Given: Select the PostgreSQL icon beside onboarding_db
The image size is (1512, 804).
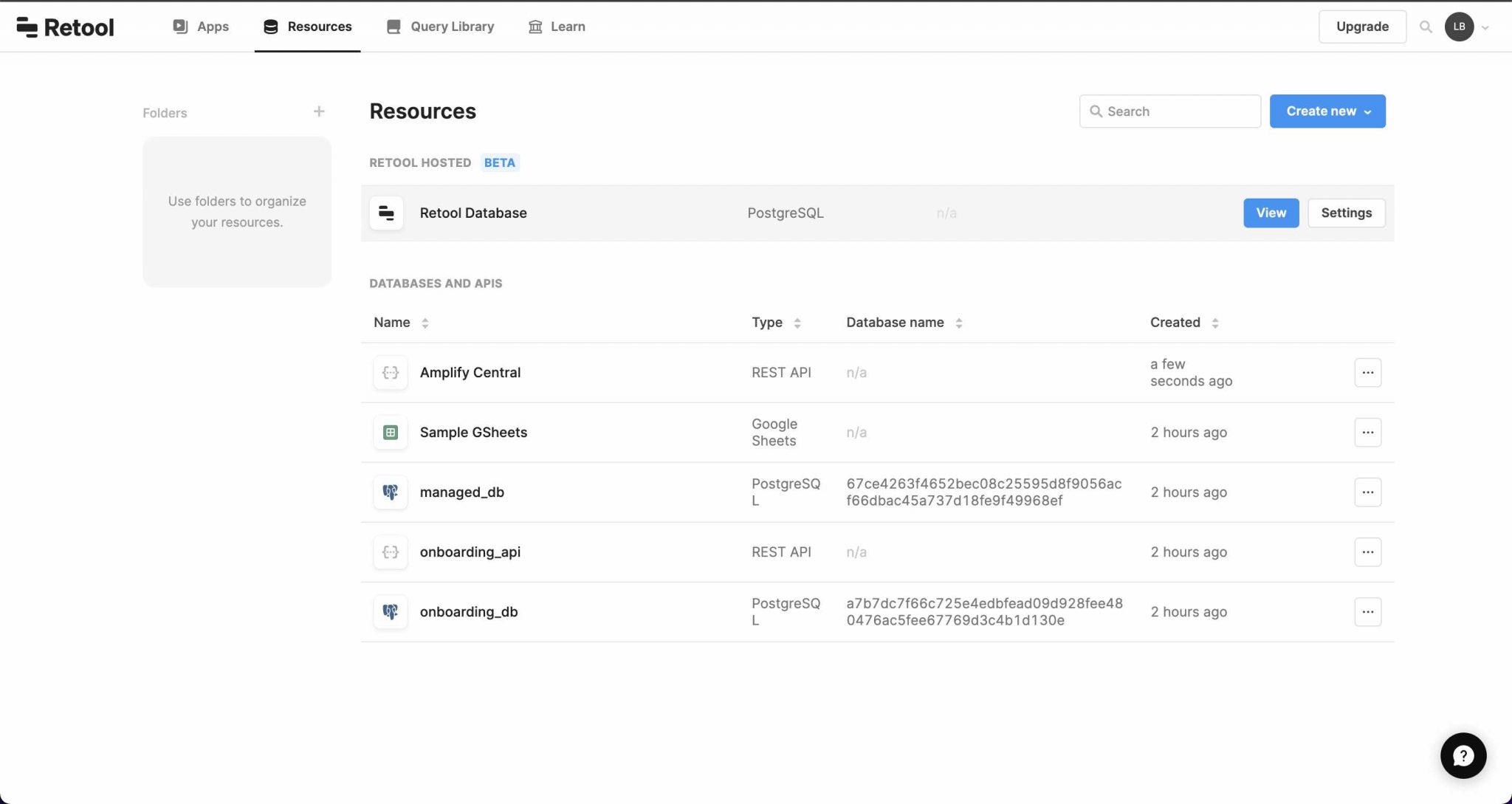Looking at the screenshot, I should coord(390,611).
